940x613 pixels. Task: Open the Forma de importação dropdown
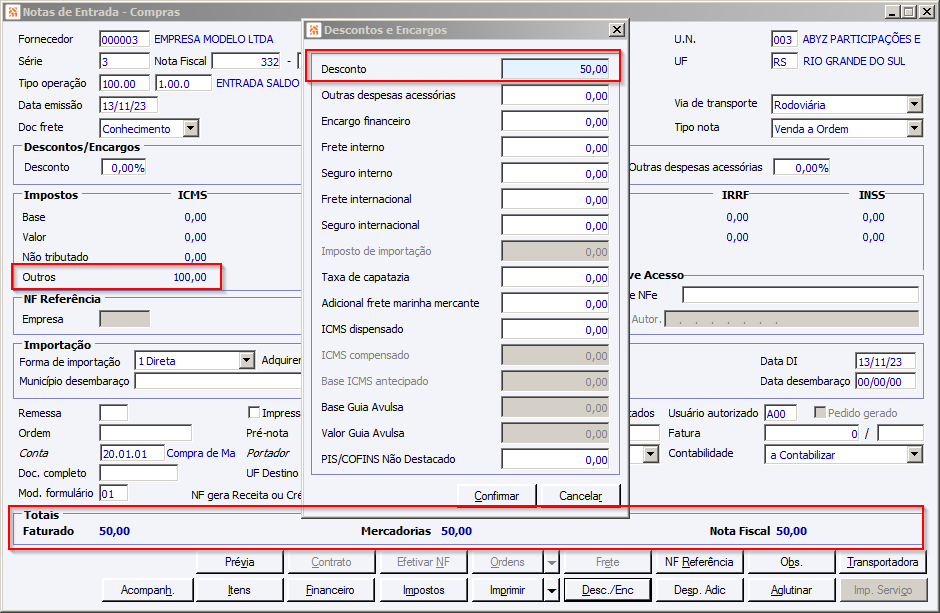pos(246,361)
